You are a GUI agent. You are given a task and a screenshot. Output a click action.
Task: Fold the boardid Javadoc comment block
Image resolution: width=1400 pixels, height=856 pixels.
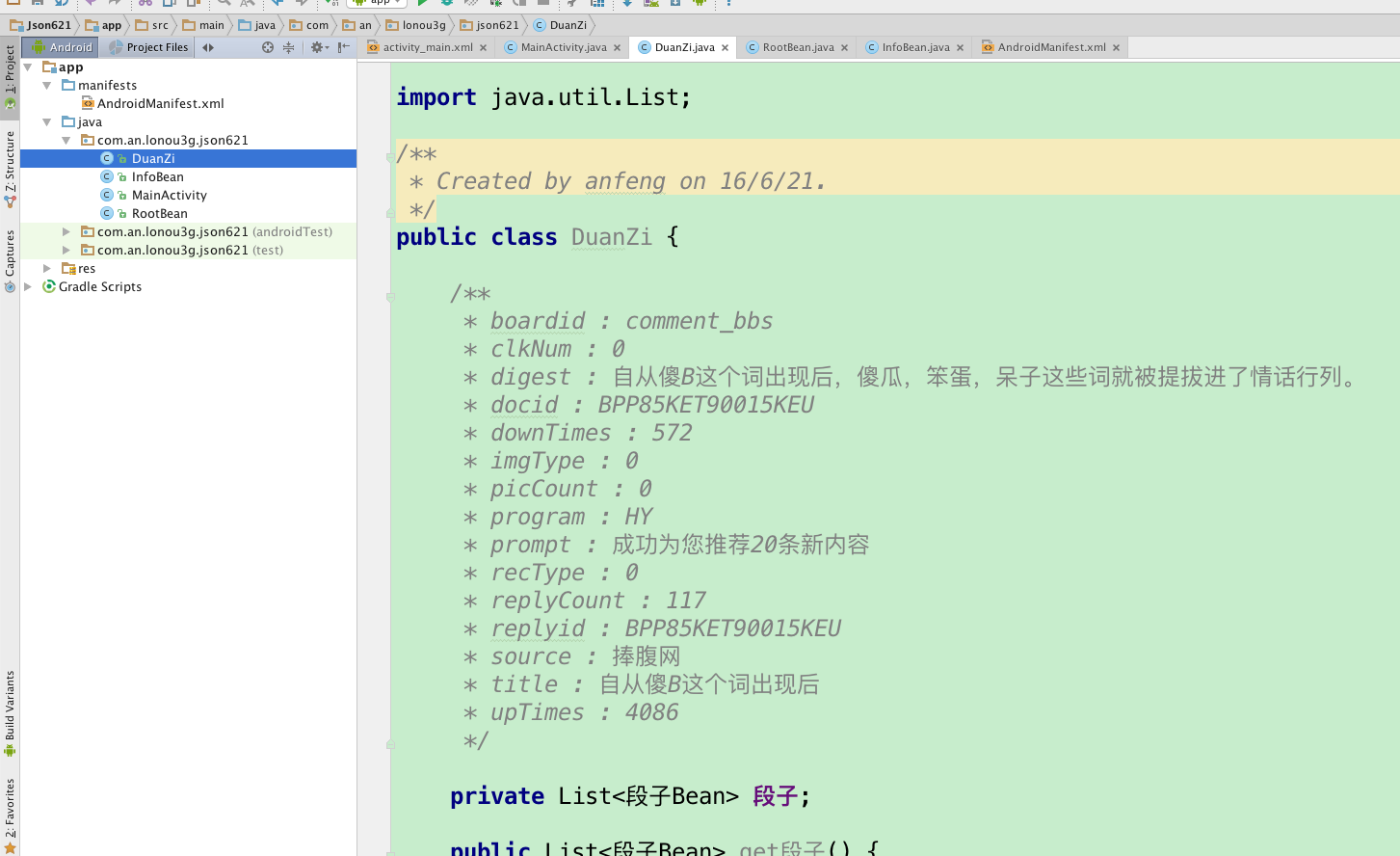click(390, 297)
